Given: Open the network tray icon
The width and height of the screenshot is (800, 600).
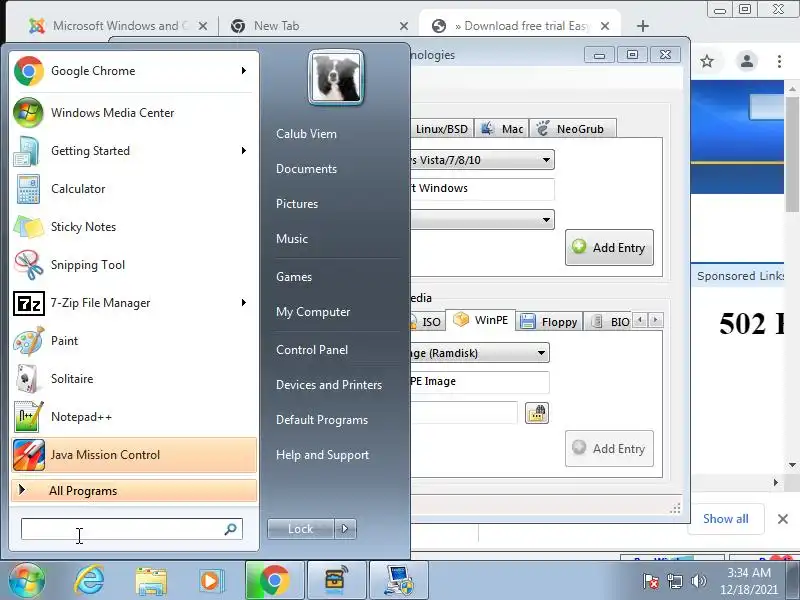Looking at the screenshot, I should [675, 581].
